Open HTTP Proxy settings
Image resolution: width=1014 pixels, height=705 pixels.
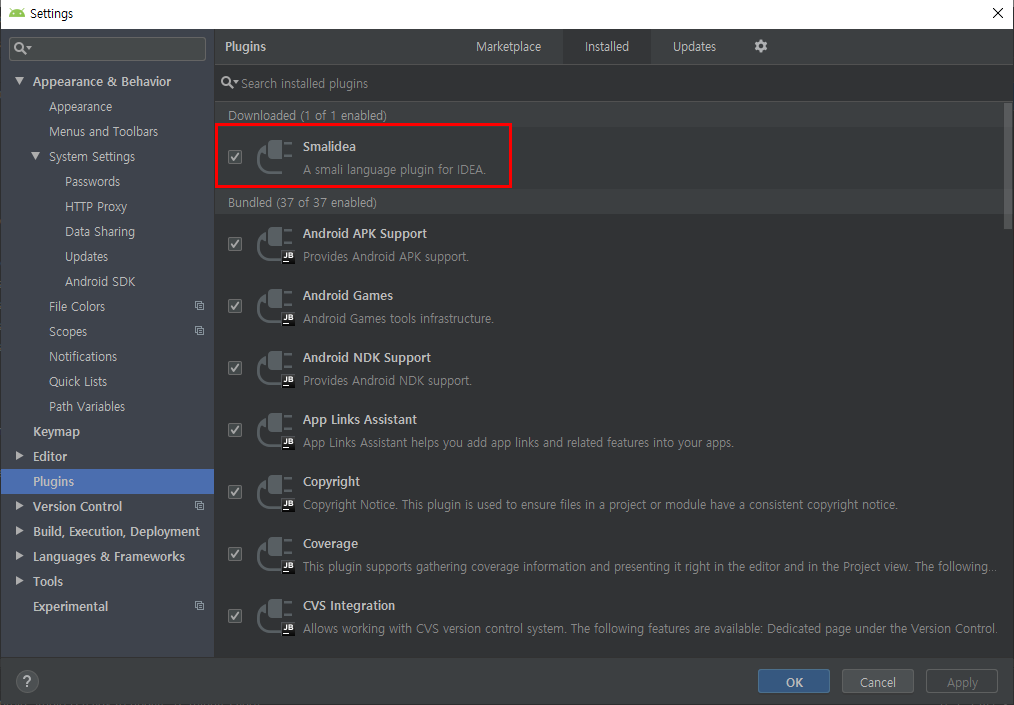click(96, 206)
